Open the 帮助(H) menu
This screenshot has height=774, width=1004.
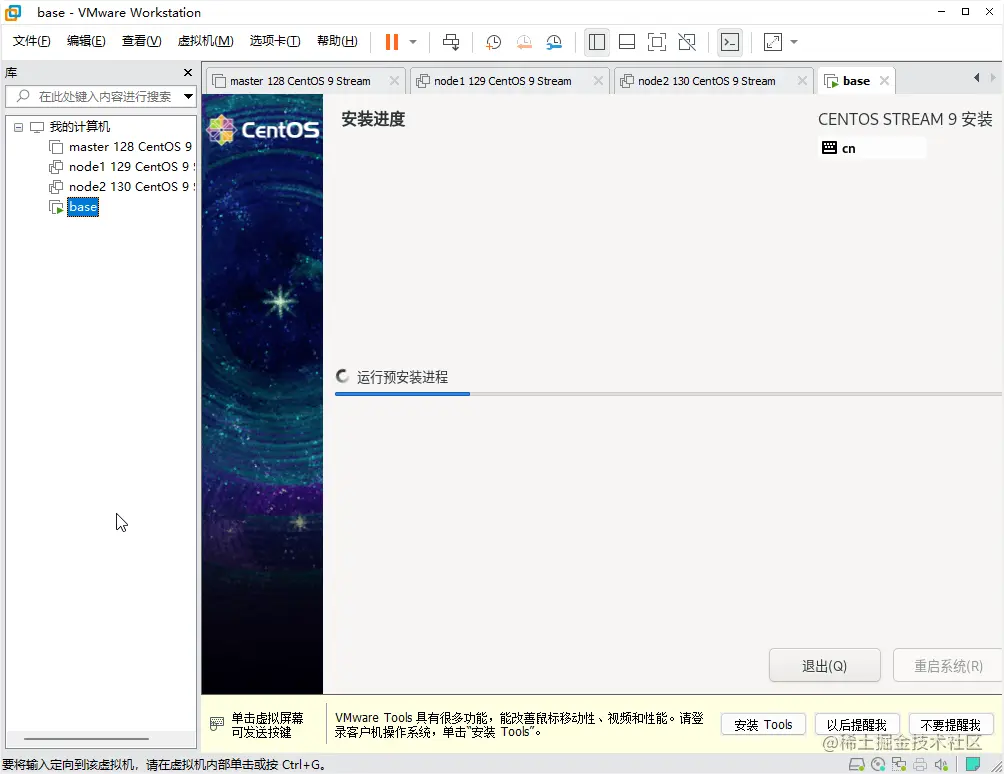pyautogui.click(x=337, y=41)
